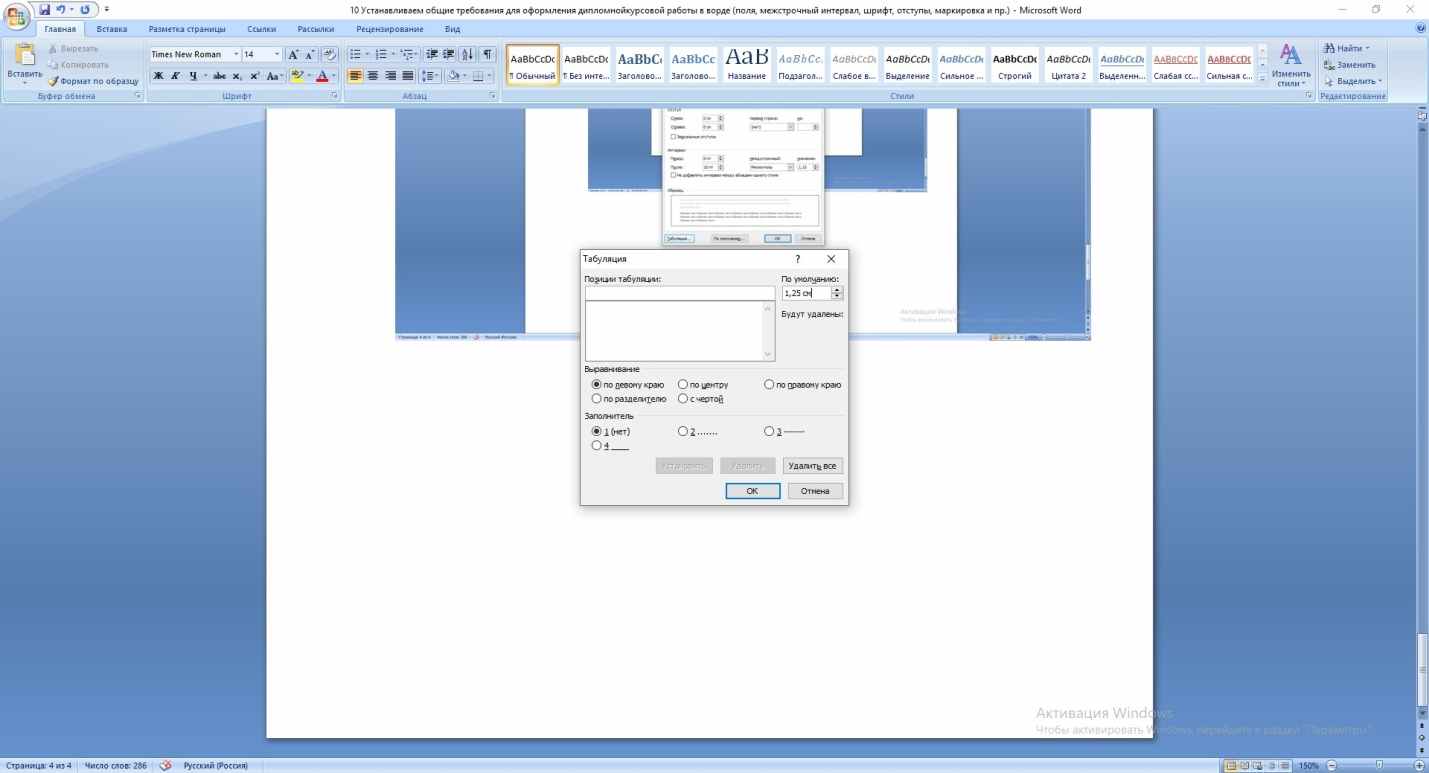The image size is (1429, 773).
Task: Select 'по разделителю' alignment radio
Action: click(x=596, y=399)
